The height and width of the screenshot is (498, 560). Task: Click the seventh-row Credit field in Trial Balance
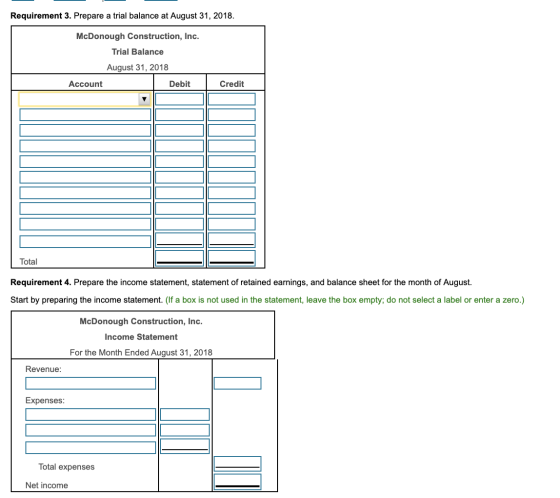pos(232,193)
